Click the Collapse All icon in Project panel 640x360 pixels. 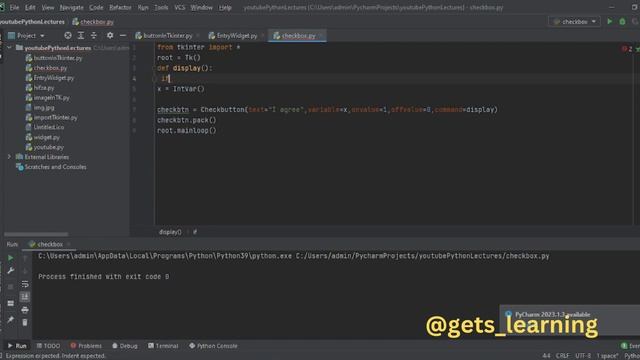pos(94,36)
